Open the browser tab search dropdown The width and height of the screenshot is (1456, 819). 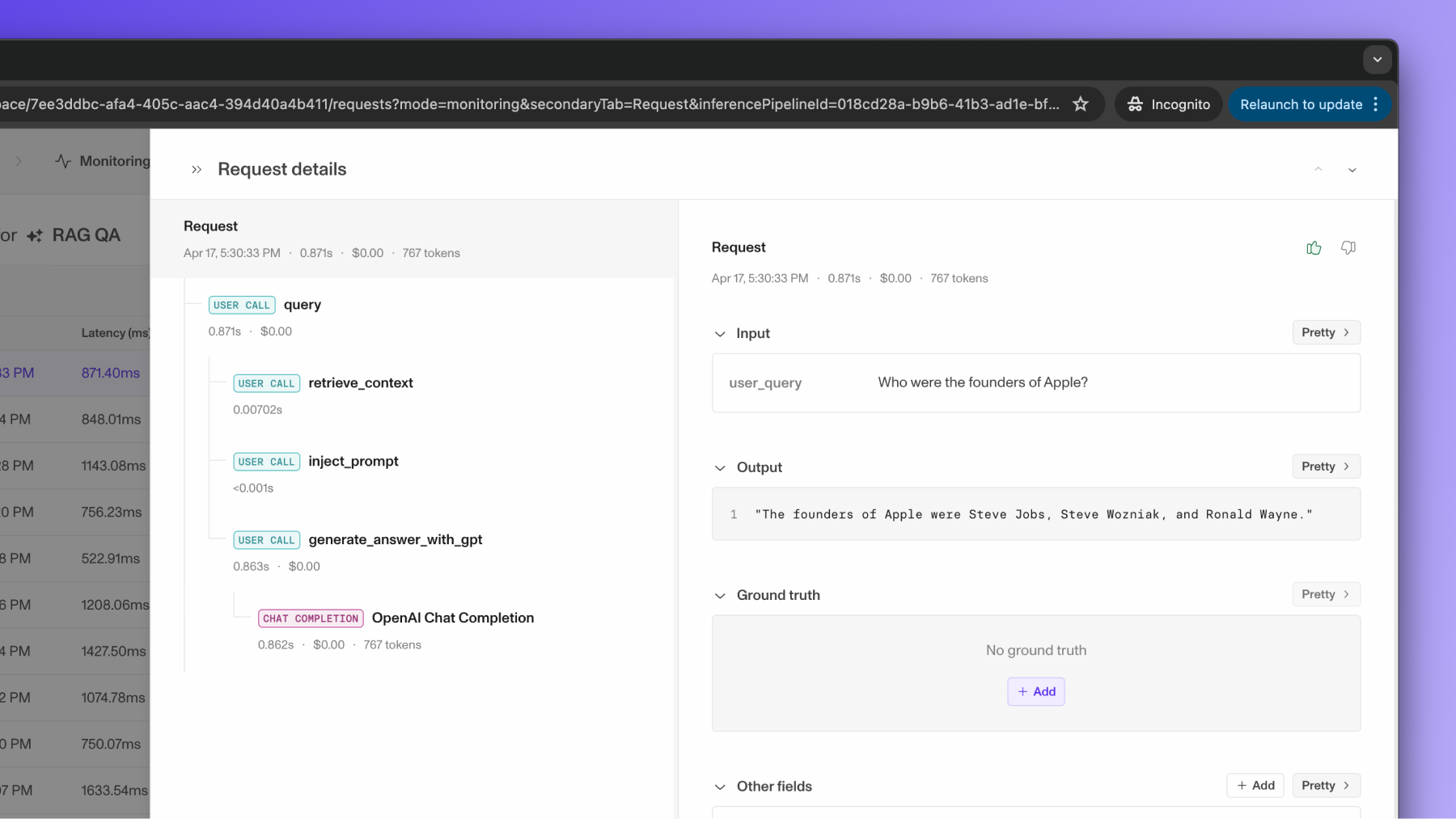point(1378,60)
